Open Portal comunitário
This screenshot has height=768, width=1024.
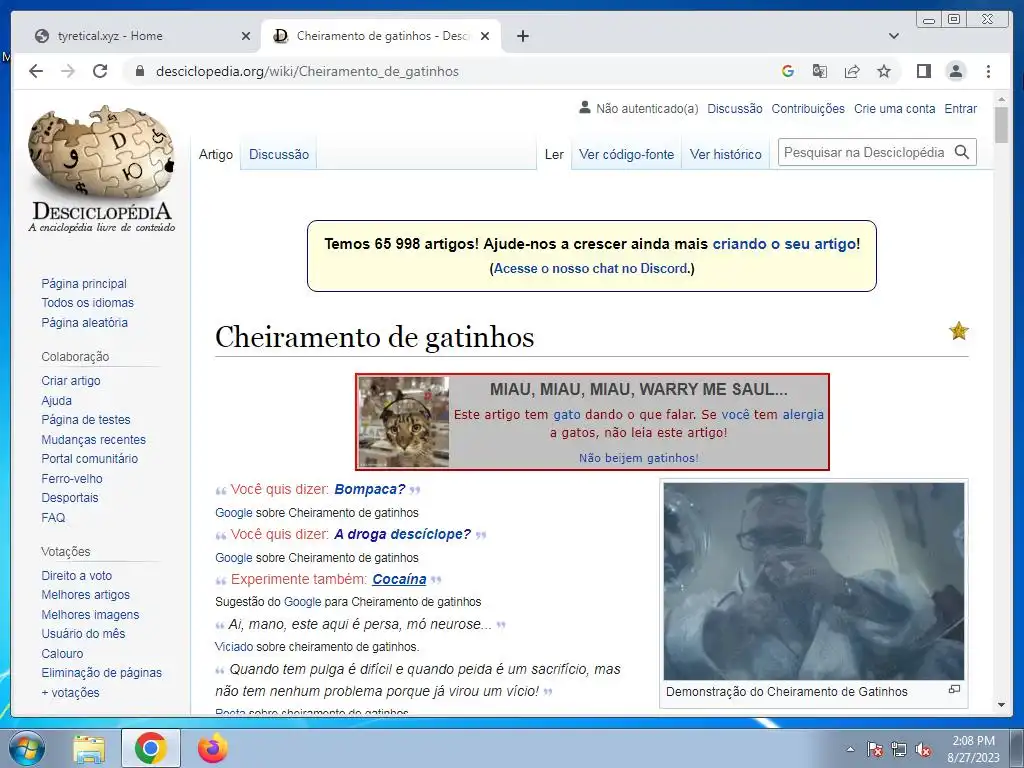tap(89, 458)
